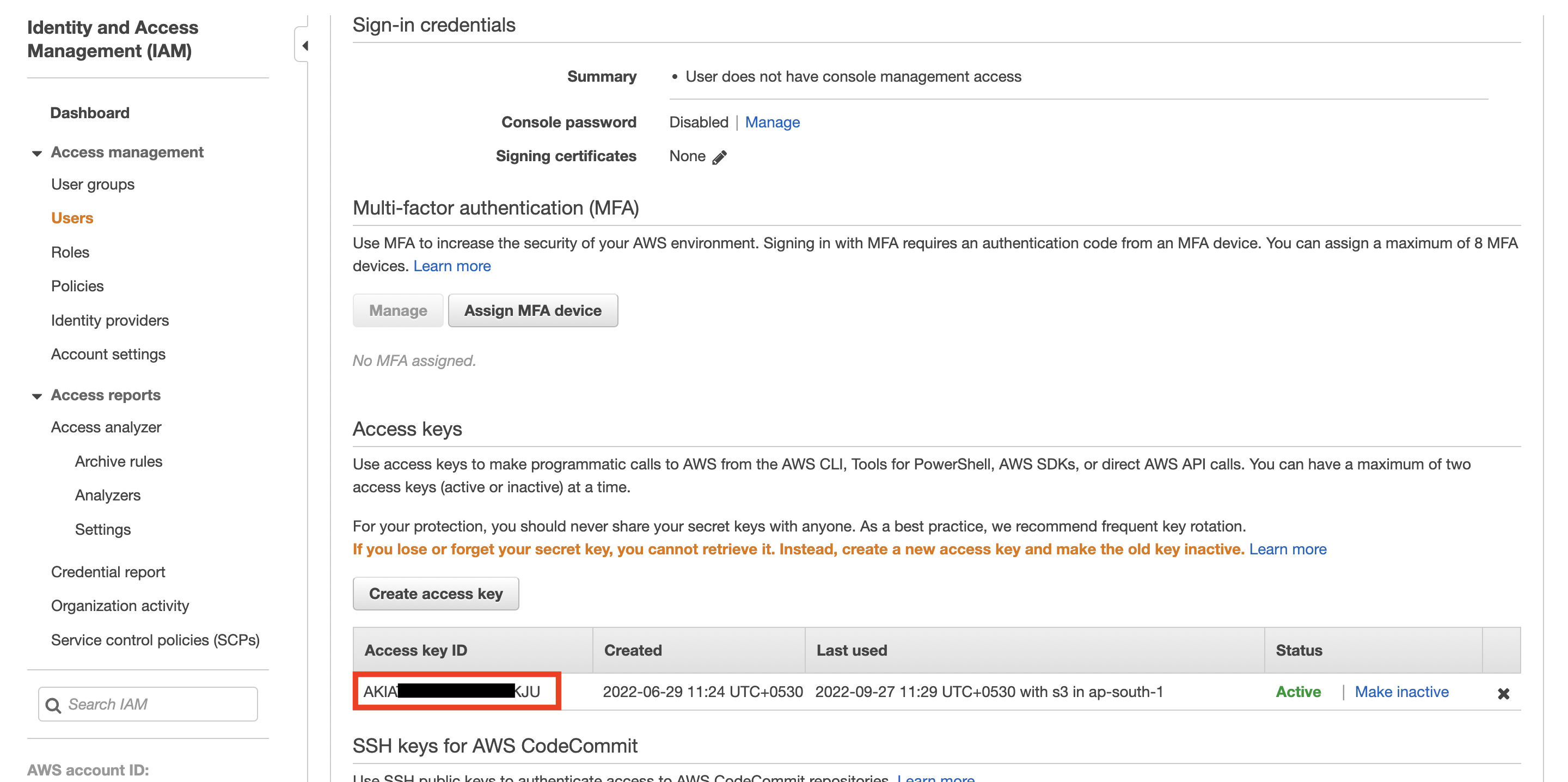This screenshot has height=782, width=1568.
Task: Open Archive rules under Access analyzer
Action: (x=119, y=461)
